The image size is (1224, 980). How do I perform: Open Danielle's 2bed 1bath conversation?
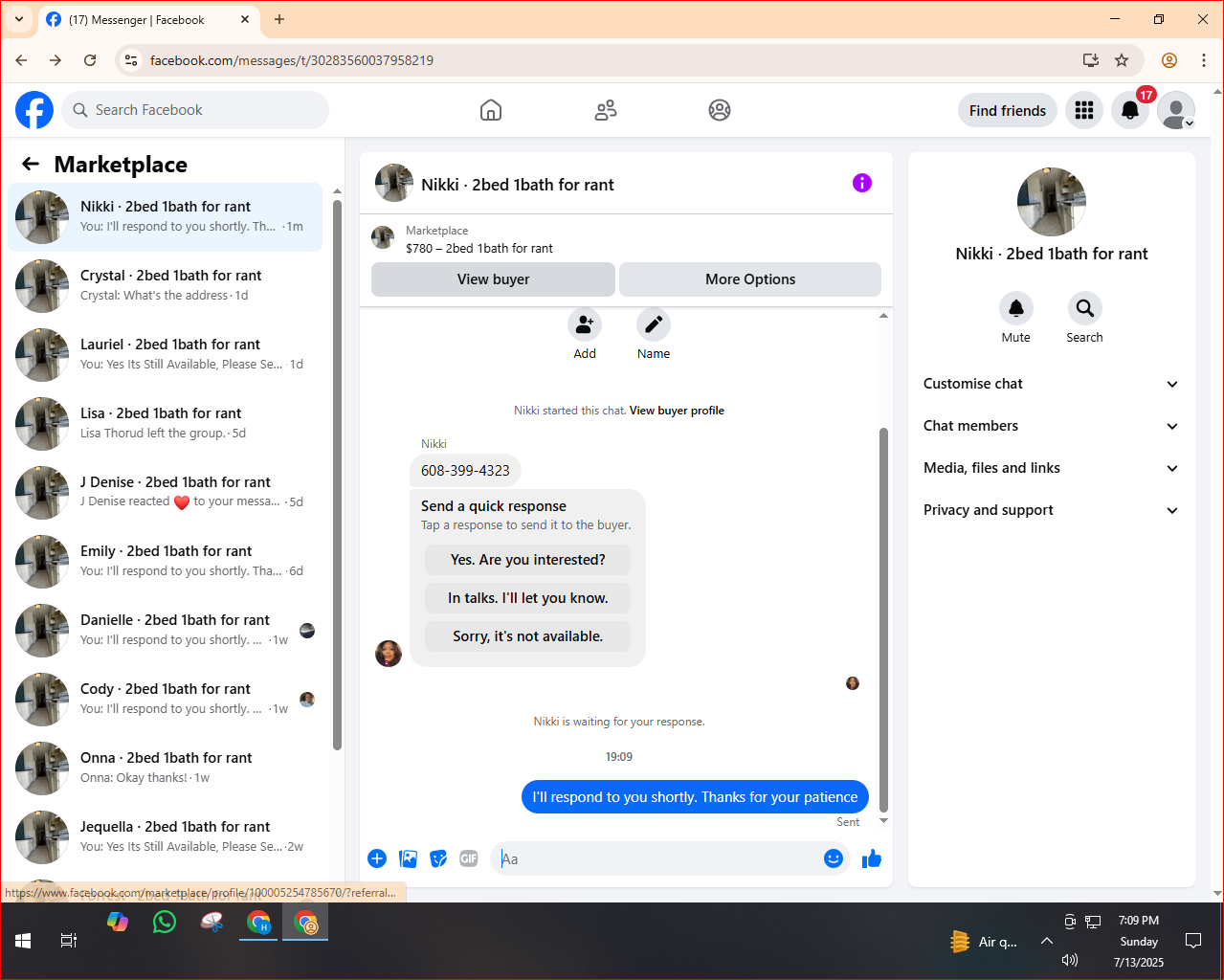(x=166, y=630)
